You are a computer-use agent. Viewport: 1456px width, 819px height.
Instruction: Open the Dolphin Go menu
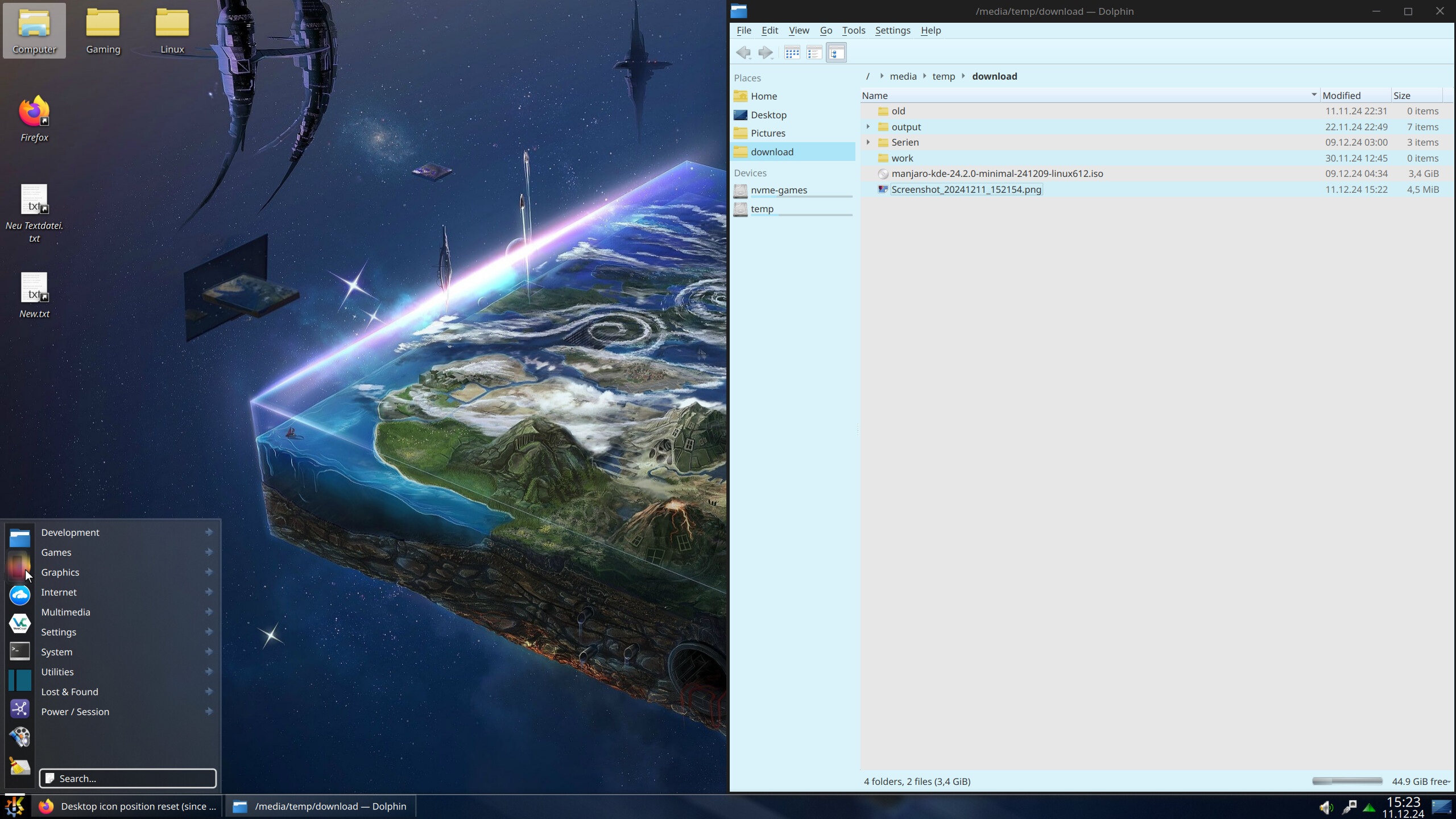click(826, 30)
